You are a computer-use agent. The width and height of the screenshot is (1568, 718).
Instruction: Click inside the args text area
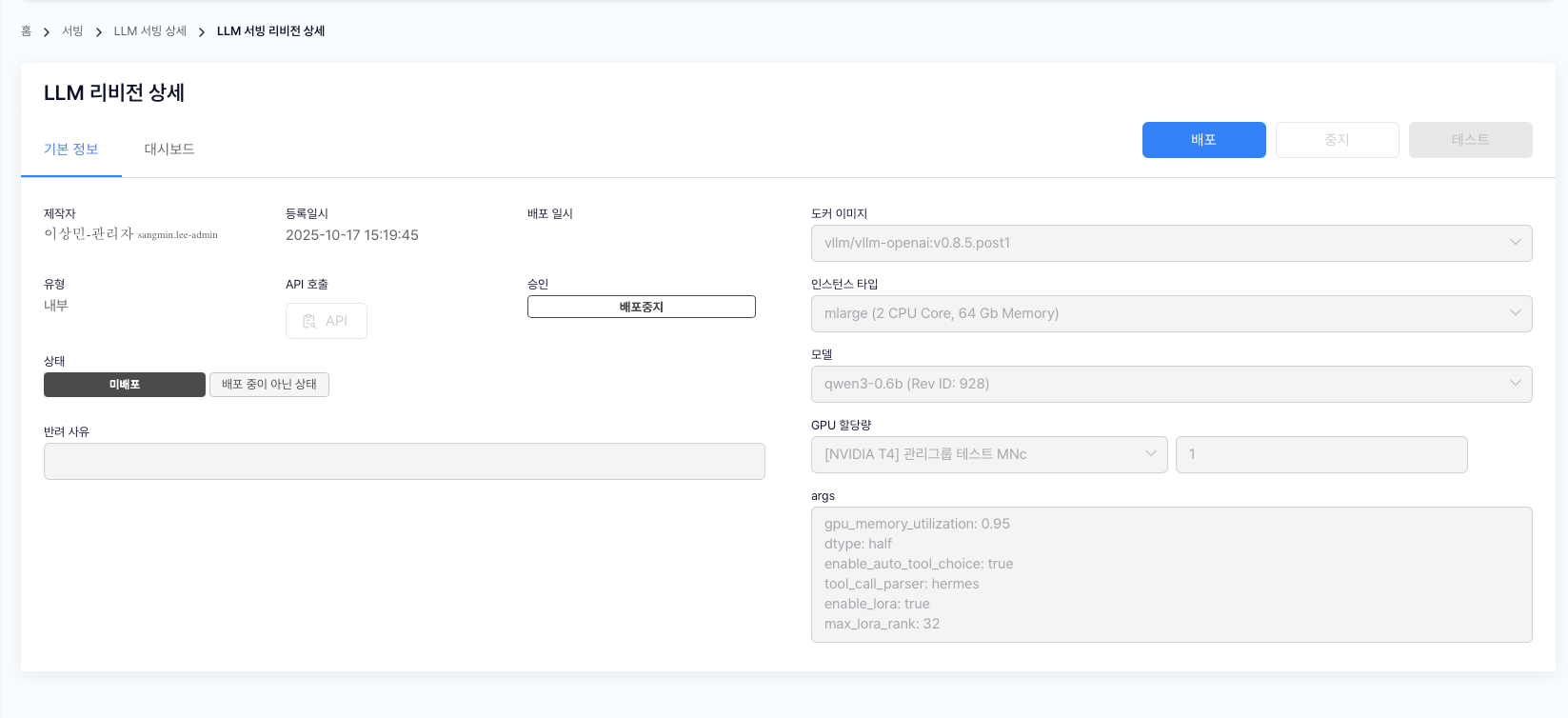tap(1170, 574)
